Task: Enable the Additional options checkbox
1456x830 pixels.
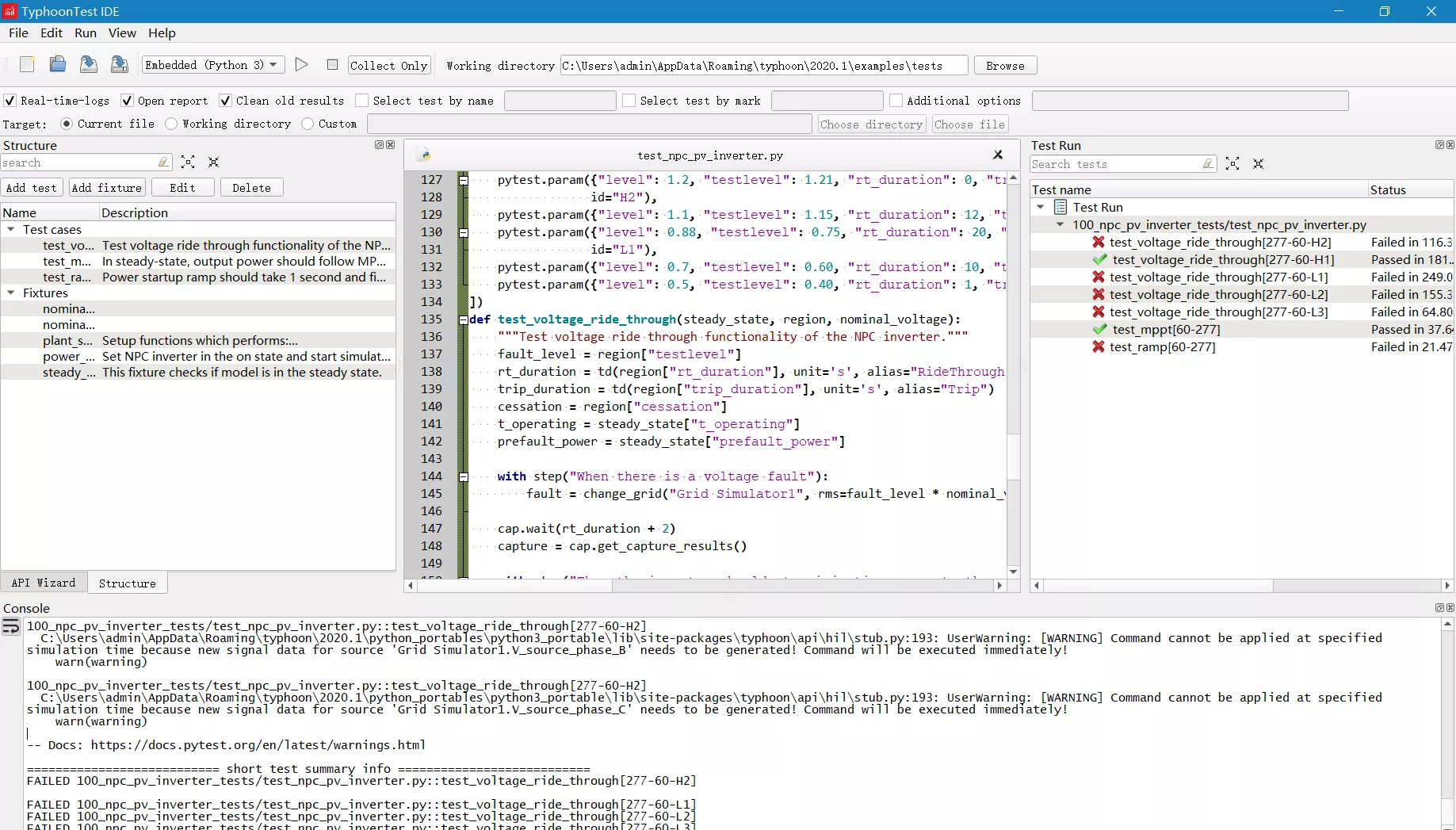Action: [896, 101]
